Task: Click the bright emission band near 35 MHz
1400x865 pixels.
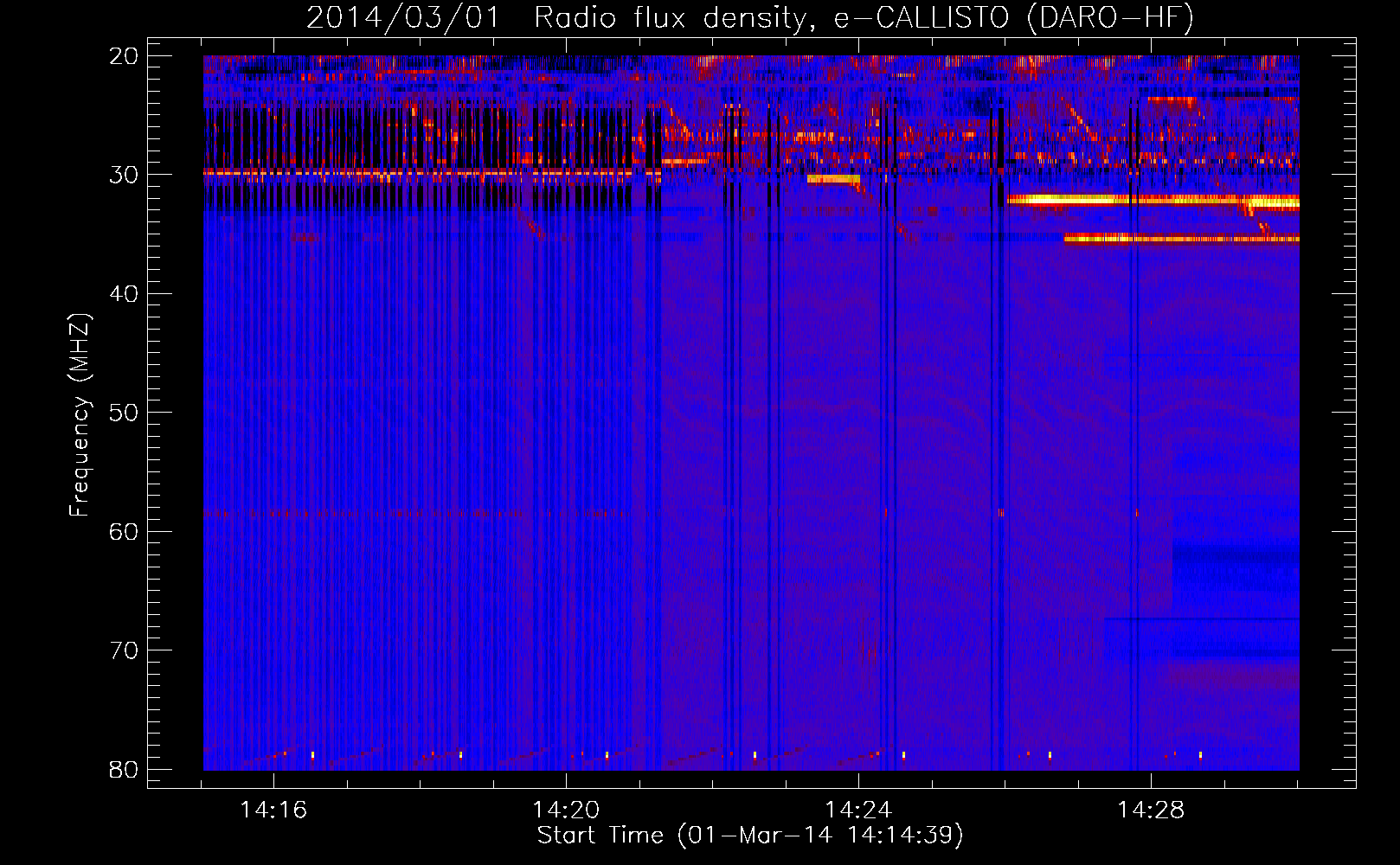Action: tap(1182, 239)
